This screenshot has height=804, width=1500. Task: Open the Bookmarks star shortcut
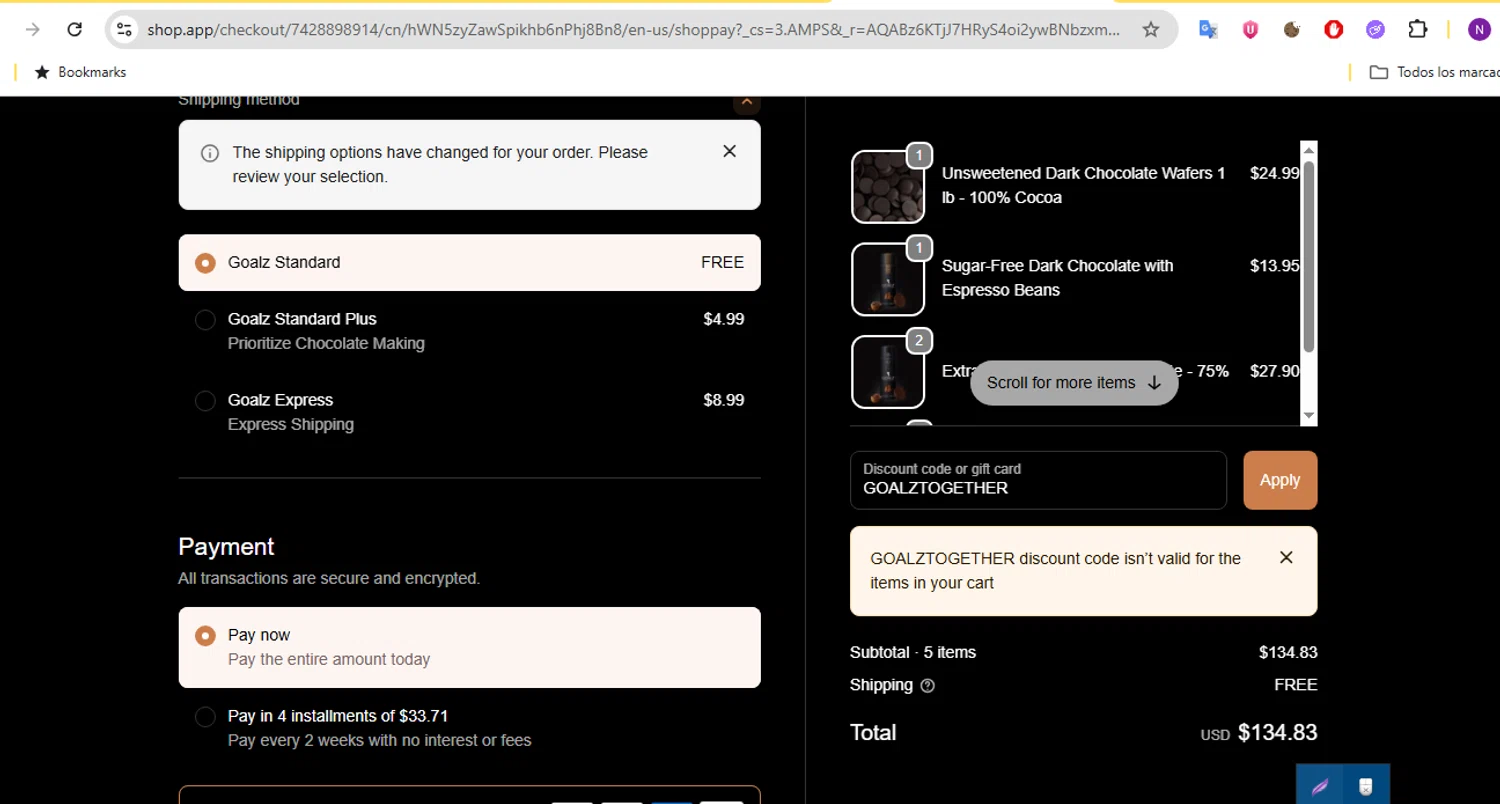pos(80,72)
